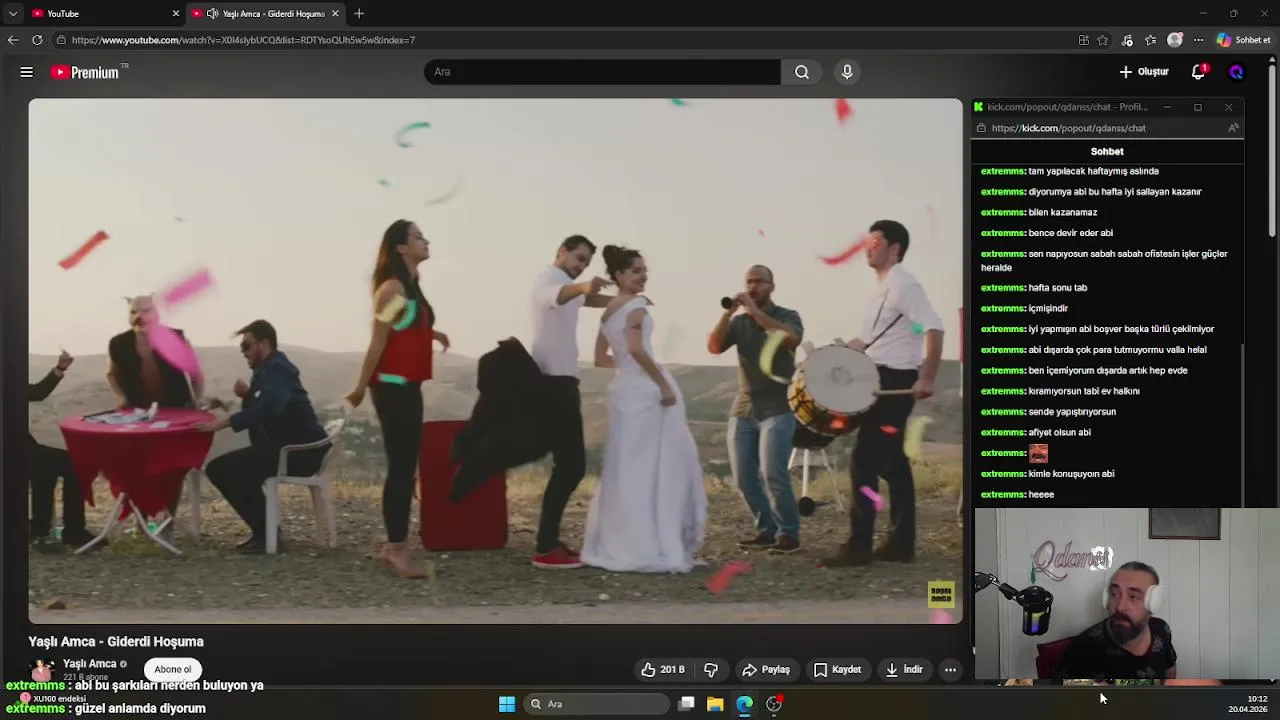Screen dimensions: 1280x720
Task: Select chat message 'hafta sonu tab'
Action: click(x=1058, y=288)
